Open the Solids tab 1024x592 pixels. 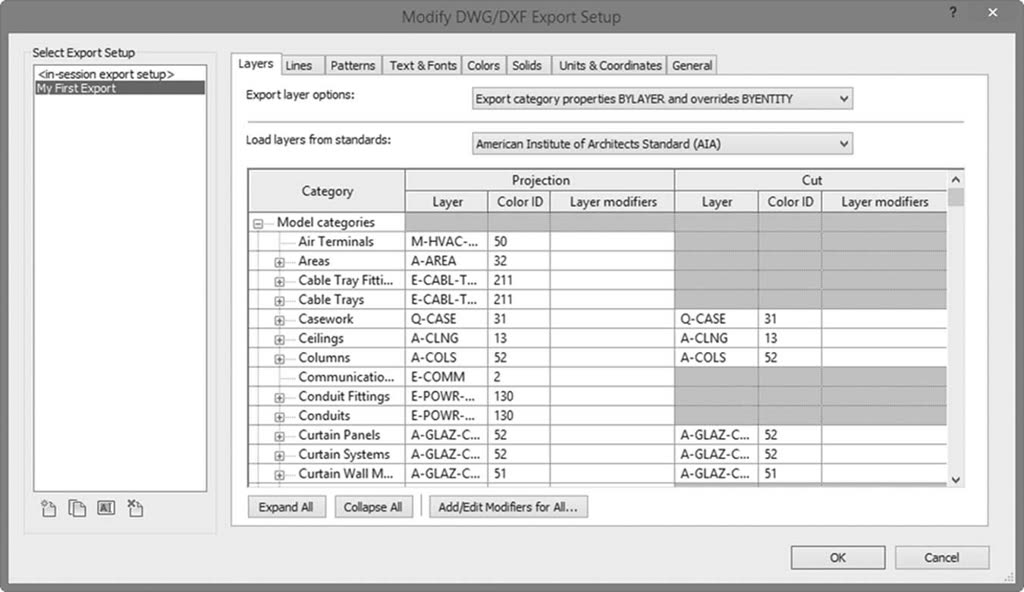527,65
